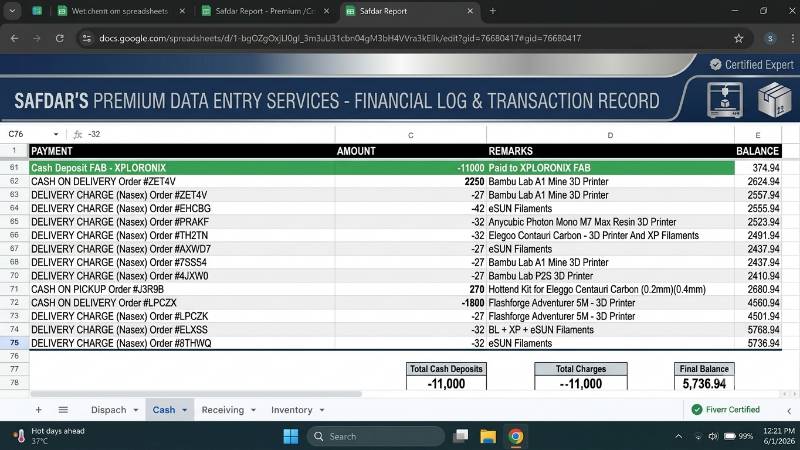Bookmark this page with the star icon
The image size is (800, 450).
click(x=738, y=38)
